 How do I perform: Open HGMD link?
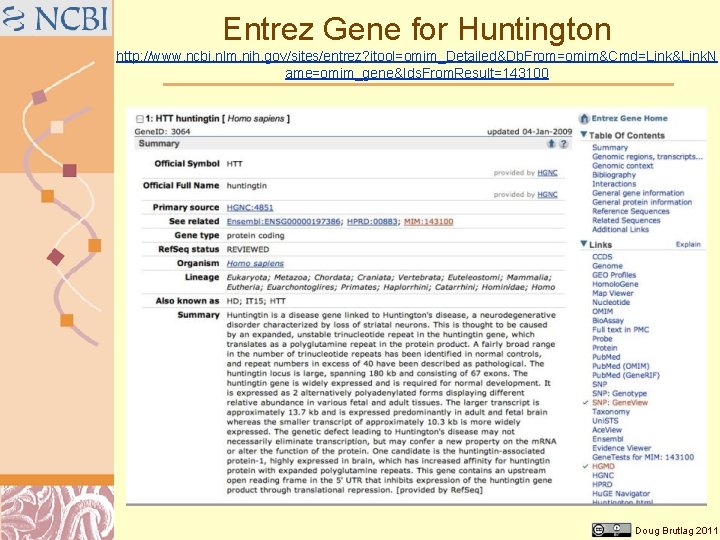pyautogui.click(x=603, y=466)
